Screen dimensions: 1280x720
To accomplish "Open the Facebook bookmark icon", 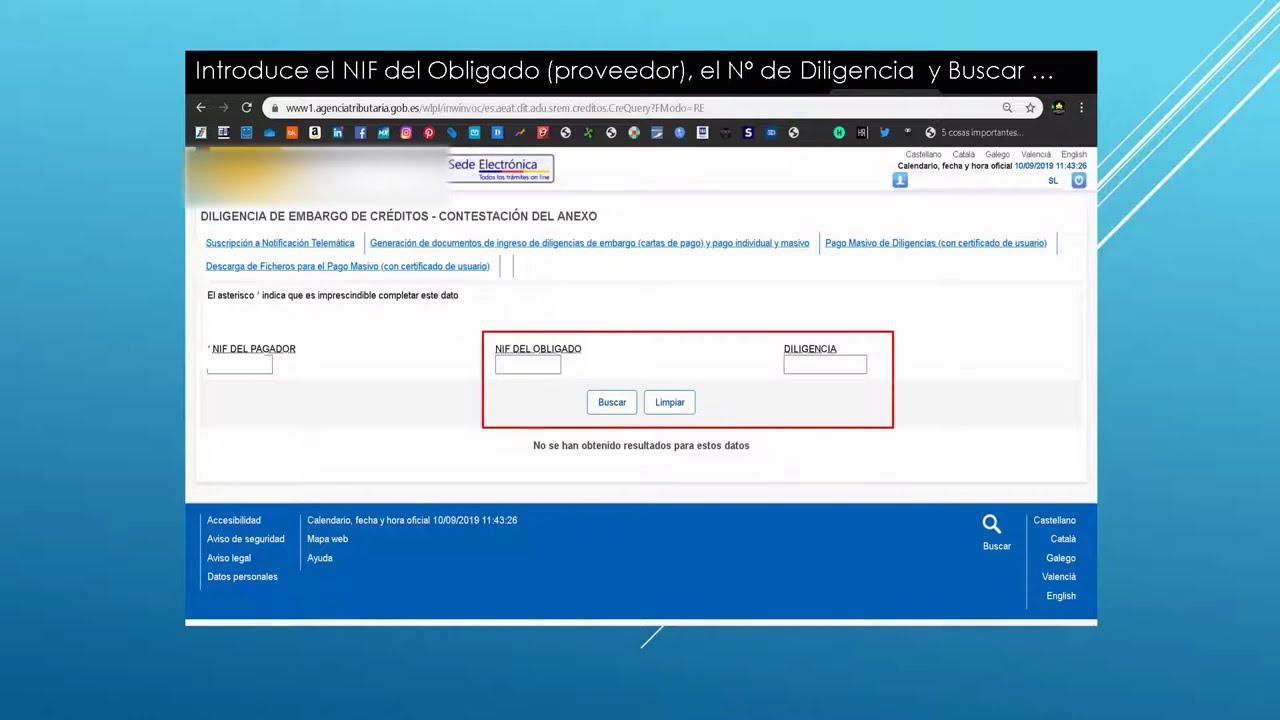I will pyautogui.click(x=360, y=132).
